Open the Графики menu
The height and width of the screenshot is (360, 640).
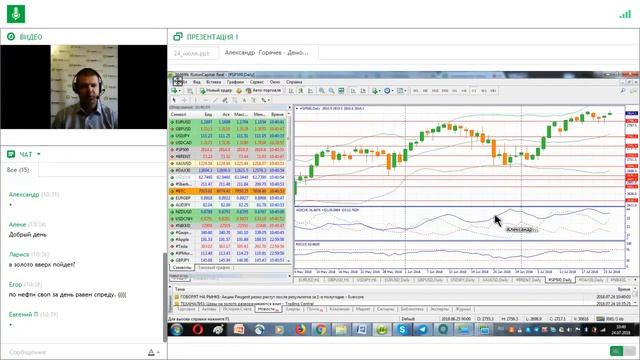(235, 82)
